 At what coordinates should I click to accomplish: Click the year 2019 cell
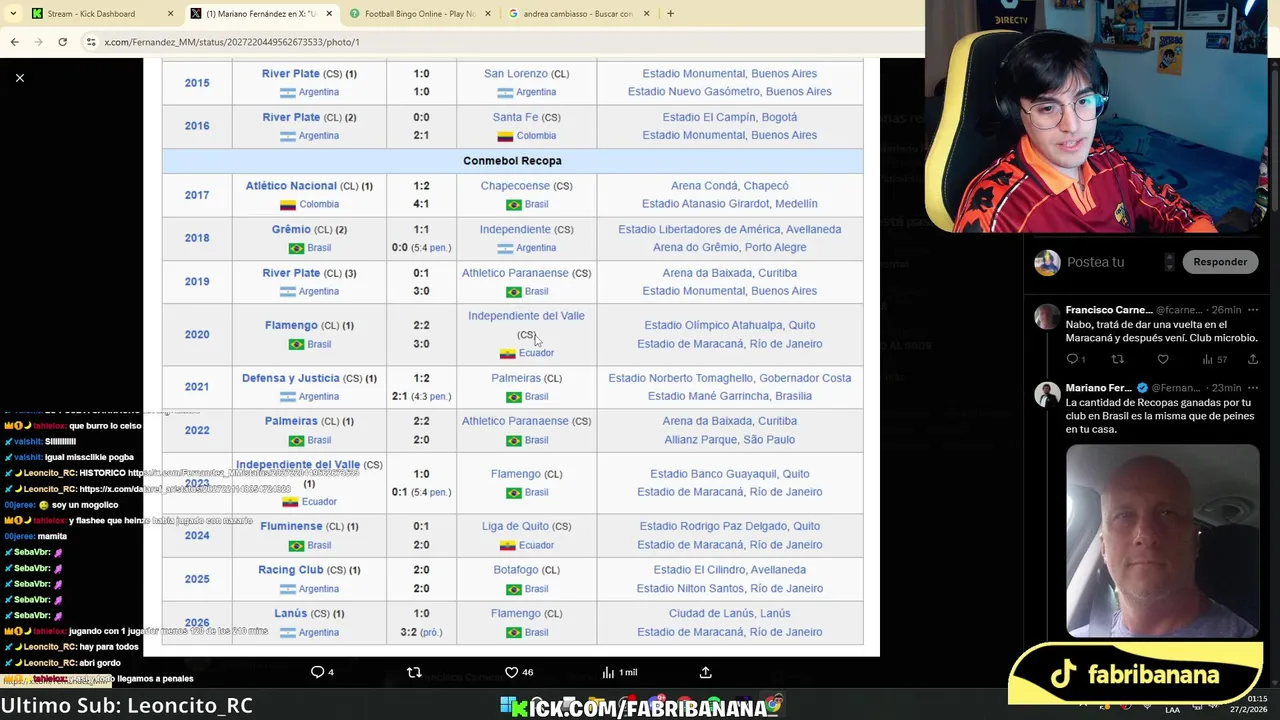point(197,282)
